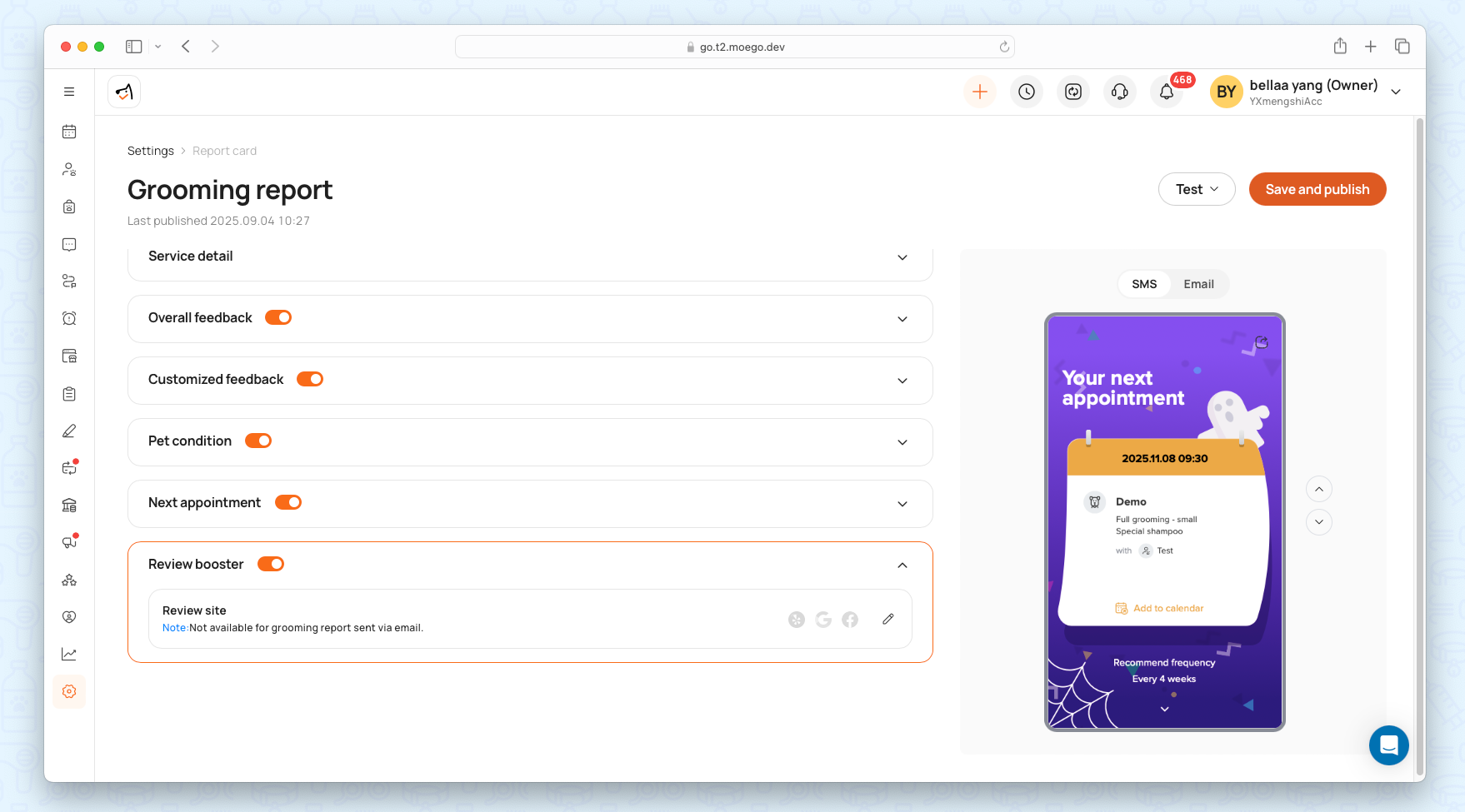This screenshot has width=1465, height=812.
Task: Click the previous preview page up arrow
Action: [1319, 489]
